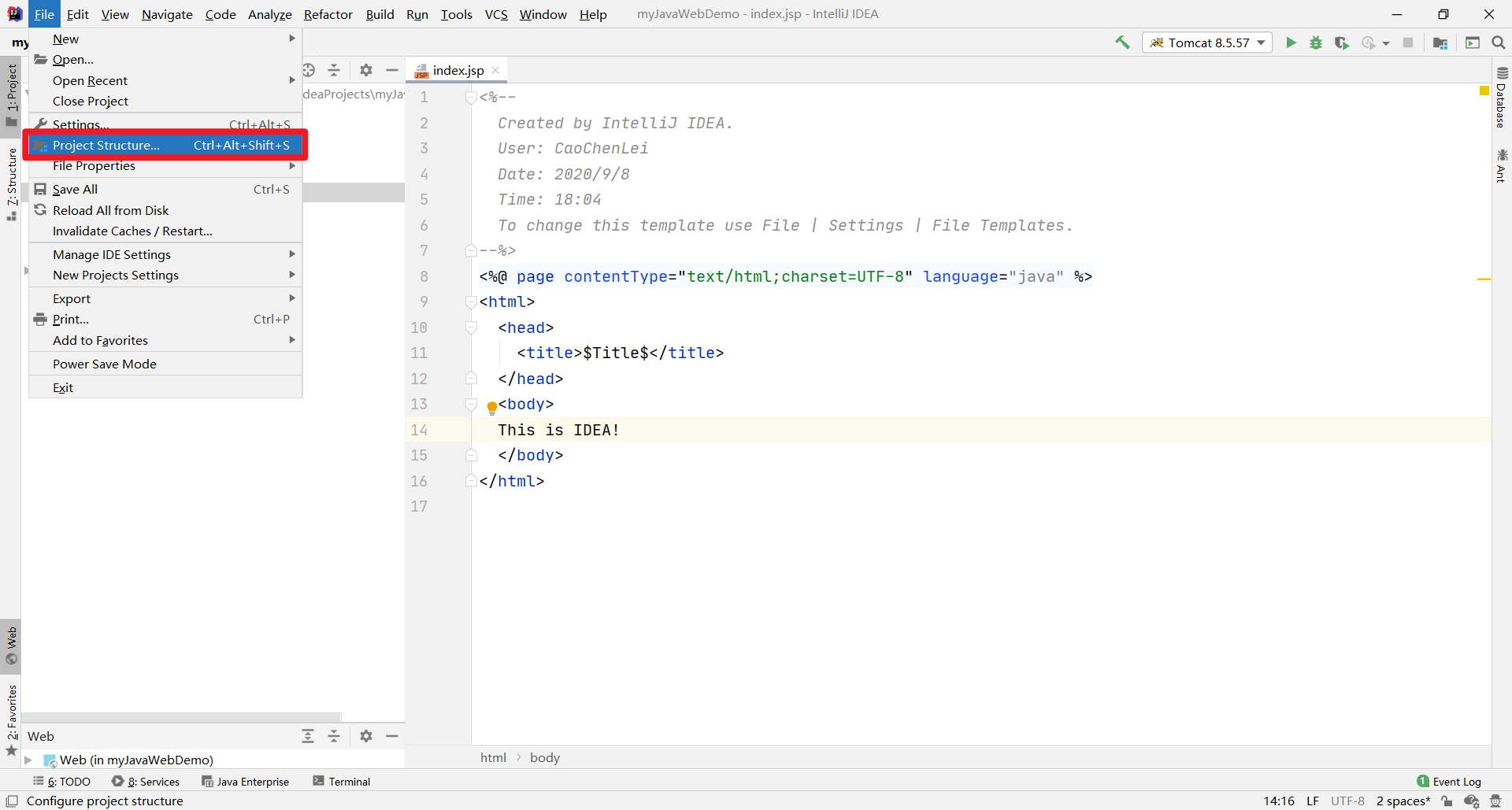This screenshot has height=810, width=1512.
Task: Click the locate target icon in Project panel
Action: (309, 70)
